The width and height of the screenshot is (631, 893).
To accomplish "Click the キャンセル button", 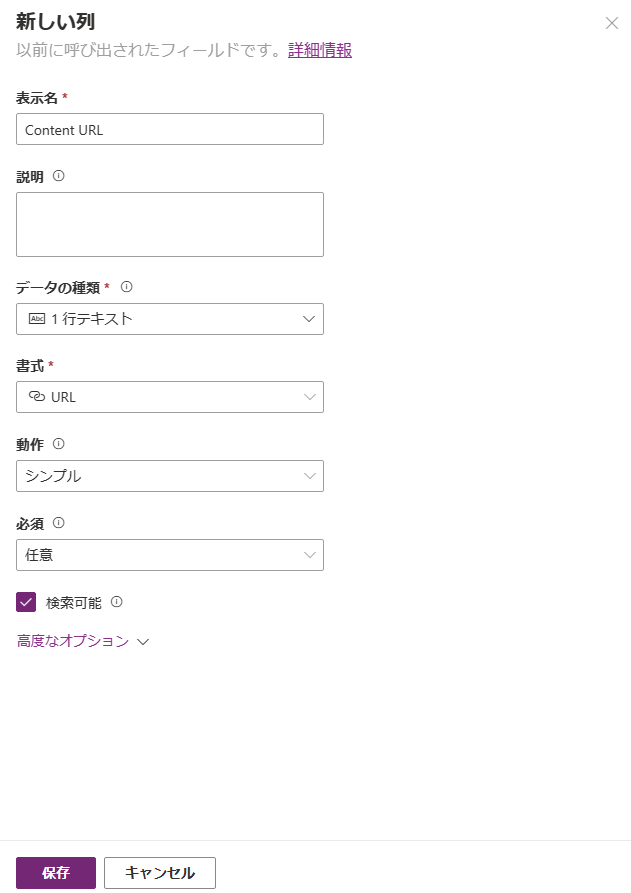I will coord(159,872).
